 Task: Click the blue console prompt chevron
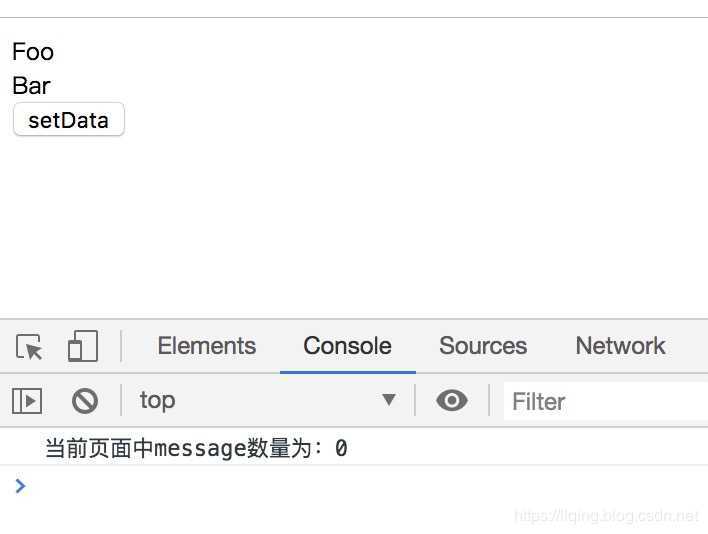[x=20, y=486]
